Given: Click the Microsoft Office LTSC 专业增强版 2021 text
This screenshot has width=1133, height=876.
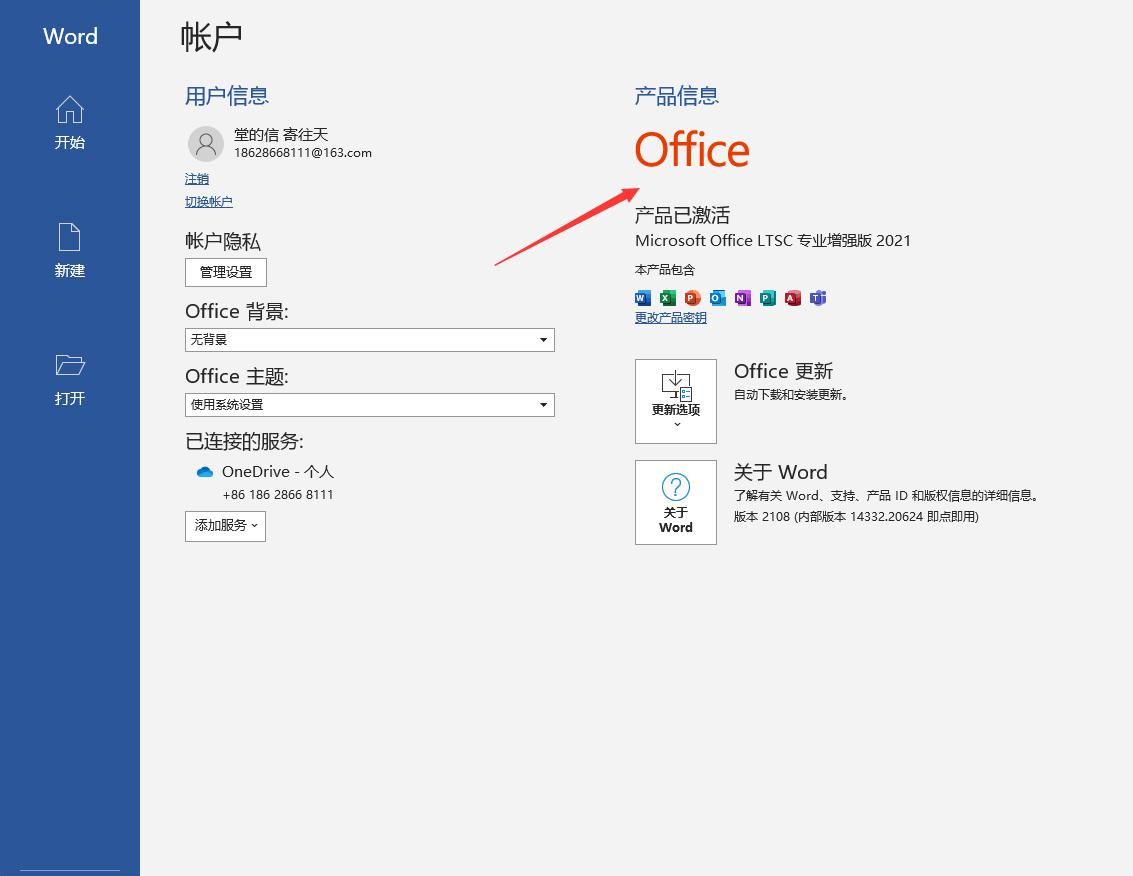Looking at the screenshot, I should (x=772, y=241).
